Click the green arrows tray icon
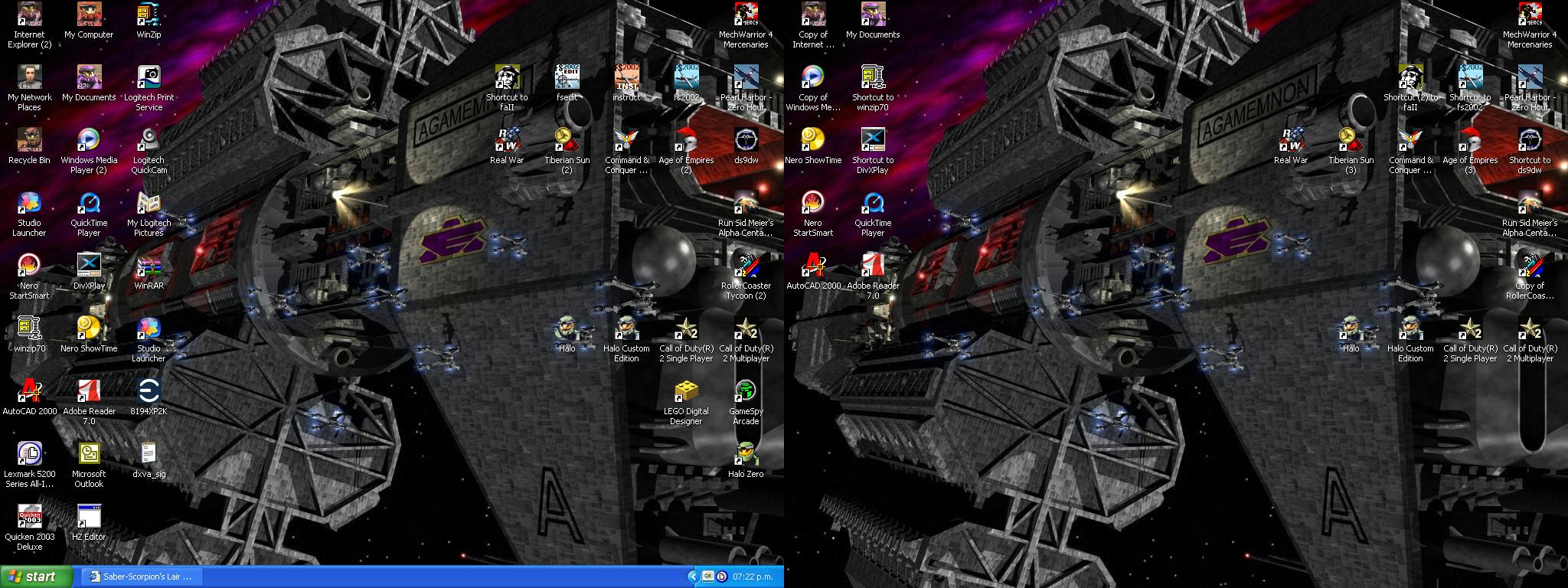Image resolution: width=1568 pixels, height=588 pixels. point(708,577)
